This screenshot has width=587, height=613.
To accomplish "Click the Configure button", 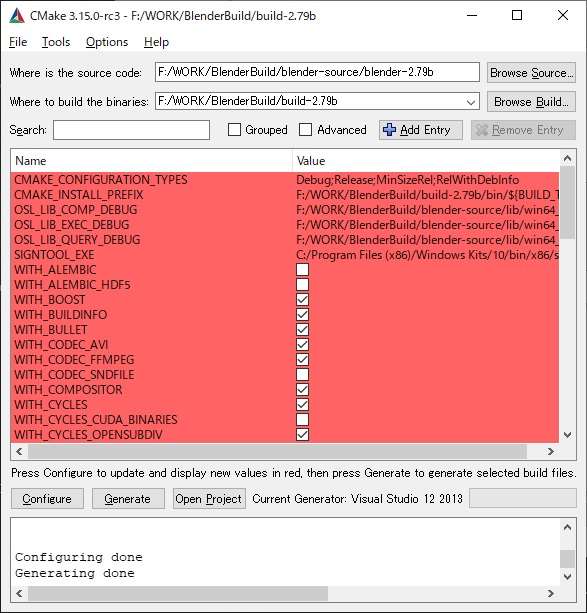I will click(x=47, y=499).
